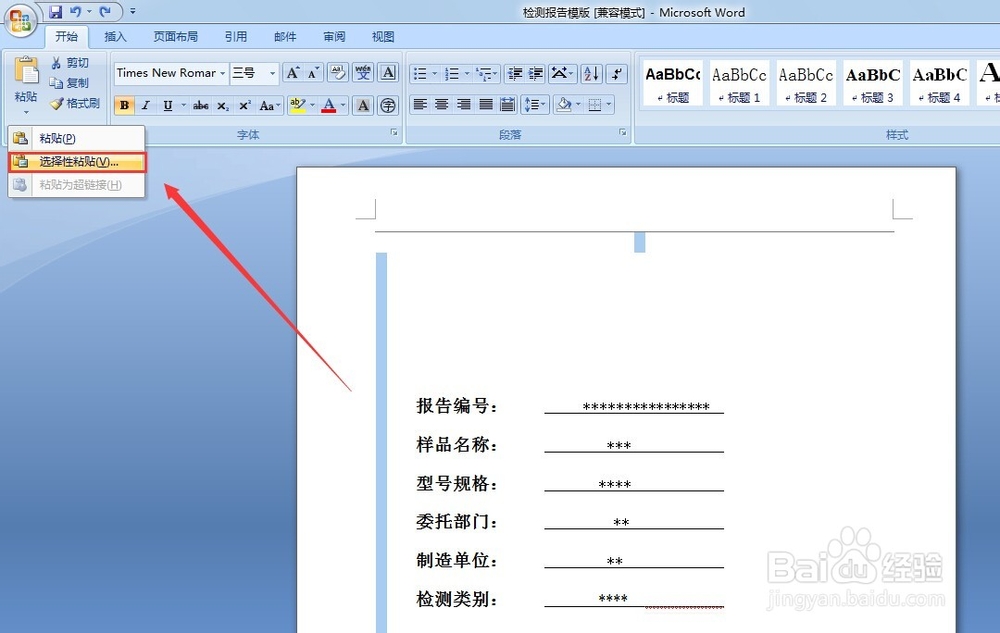1000x633 pixels.
Task: Open the font color dropdown arrow
Action: click(x=343, y=105)
